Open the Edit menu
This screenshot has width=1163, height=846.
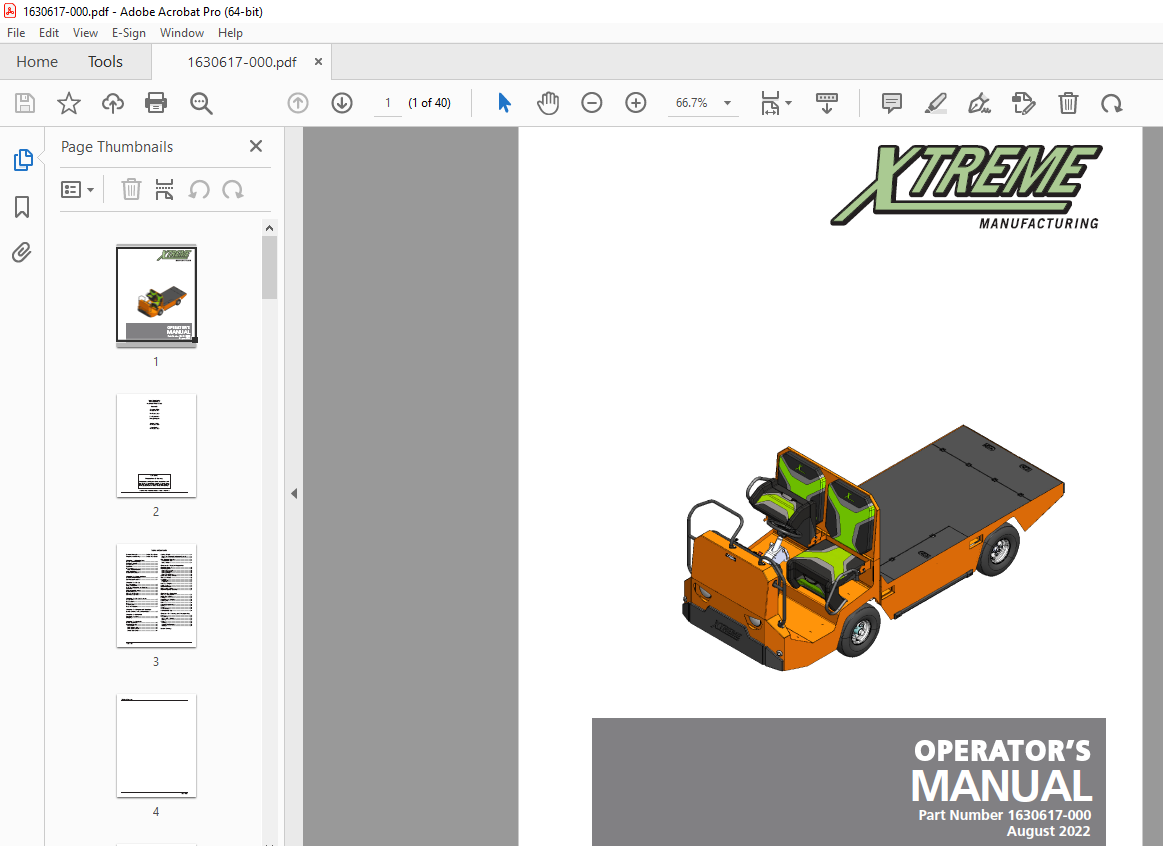49,33
